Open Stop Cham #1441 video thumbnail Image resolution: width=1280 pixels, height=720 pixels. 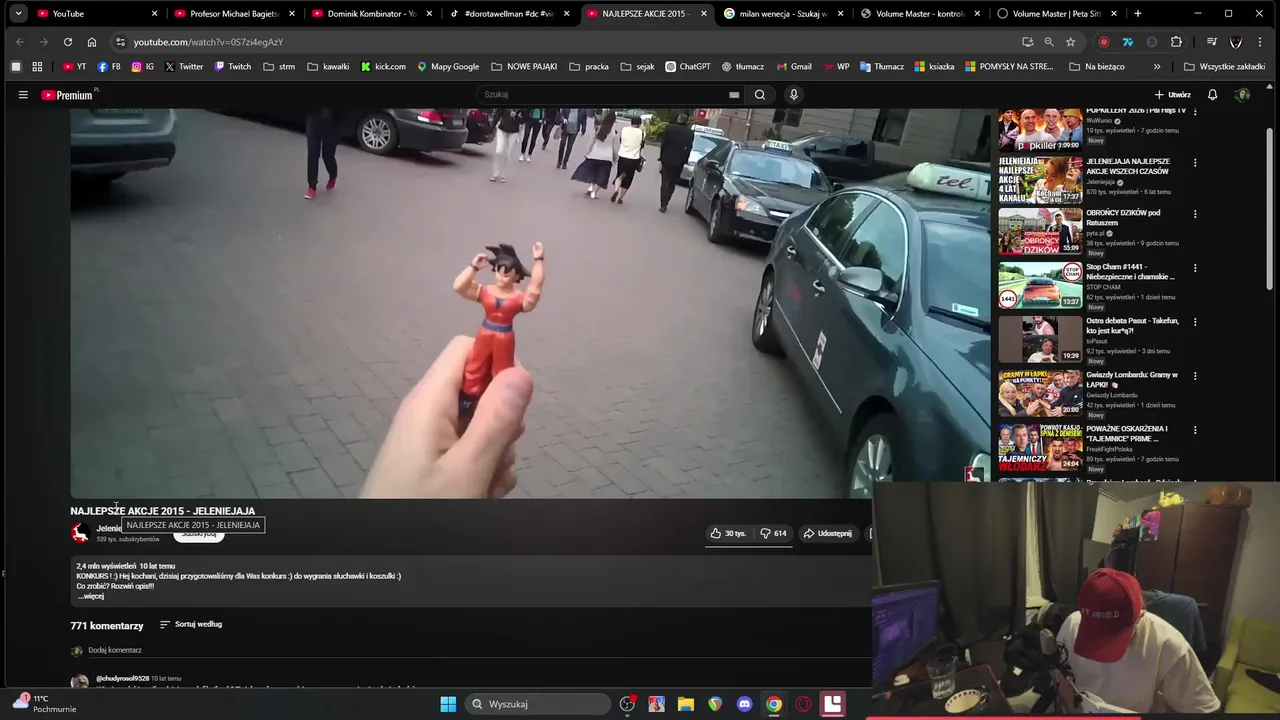point(1040,286)
